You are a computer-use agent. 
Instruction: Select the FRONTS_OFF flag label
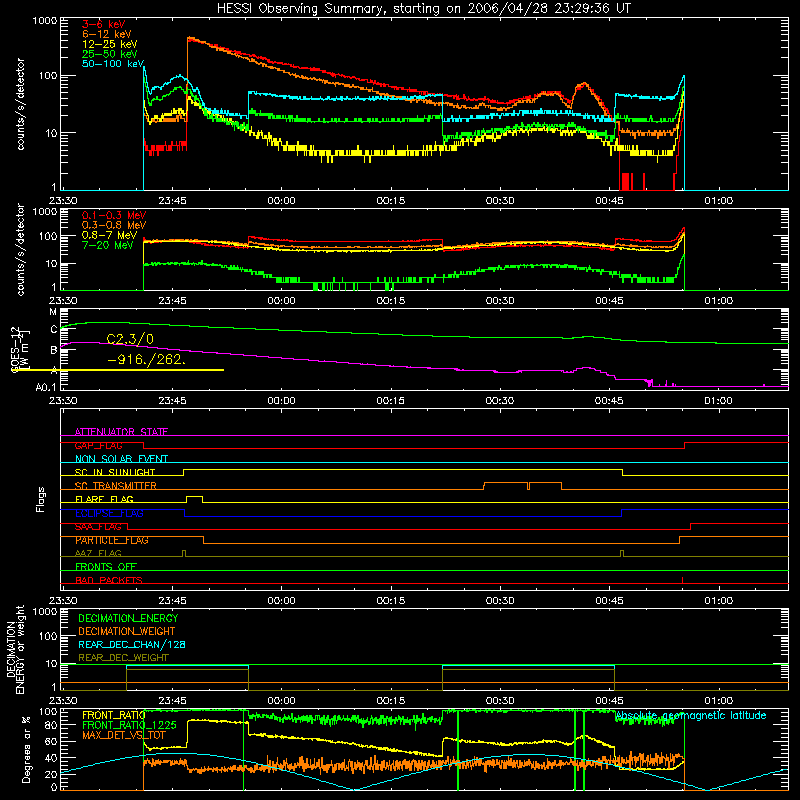(106, 566)
